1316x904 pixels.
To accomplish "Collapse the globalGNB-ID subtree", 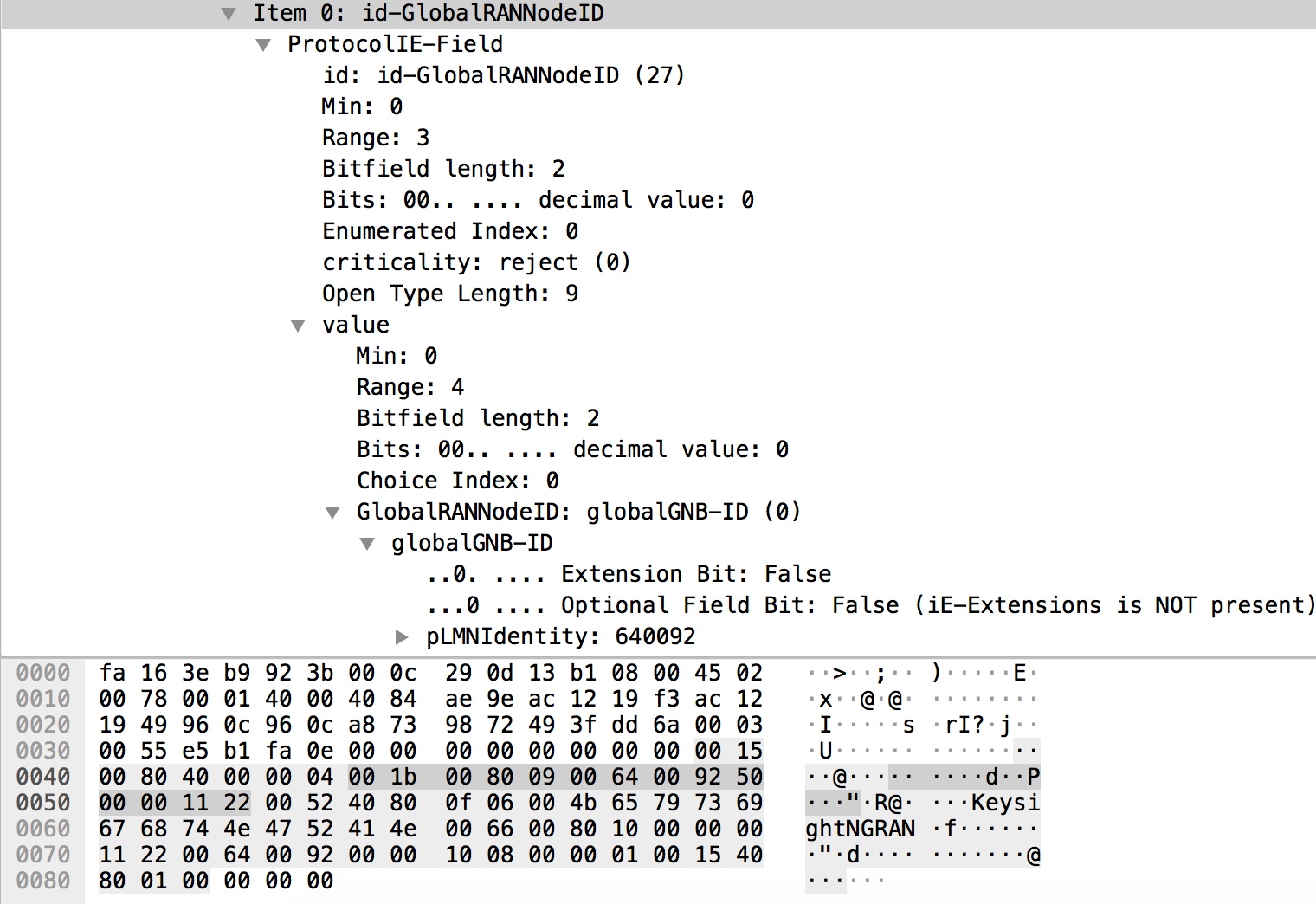I will (x=367, y=544).
